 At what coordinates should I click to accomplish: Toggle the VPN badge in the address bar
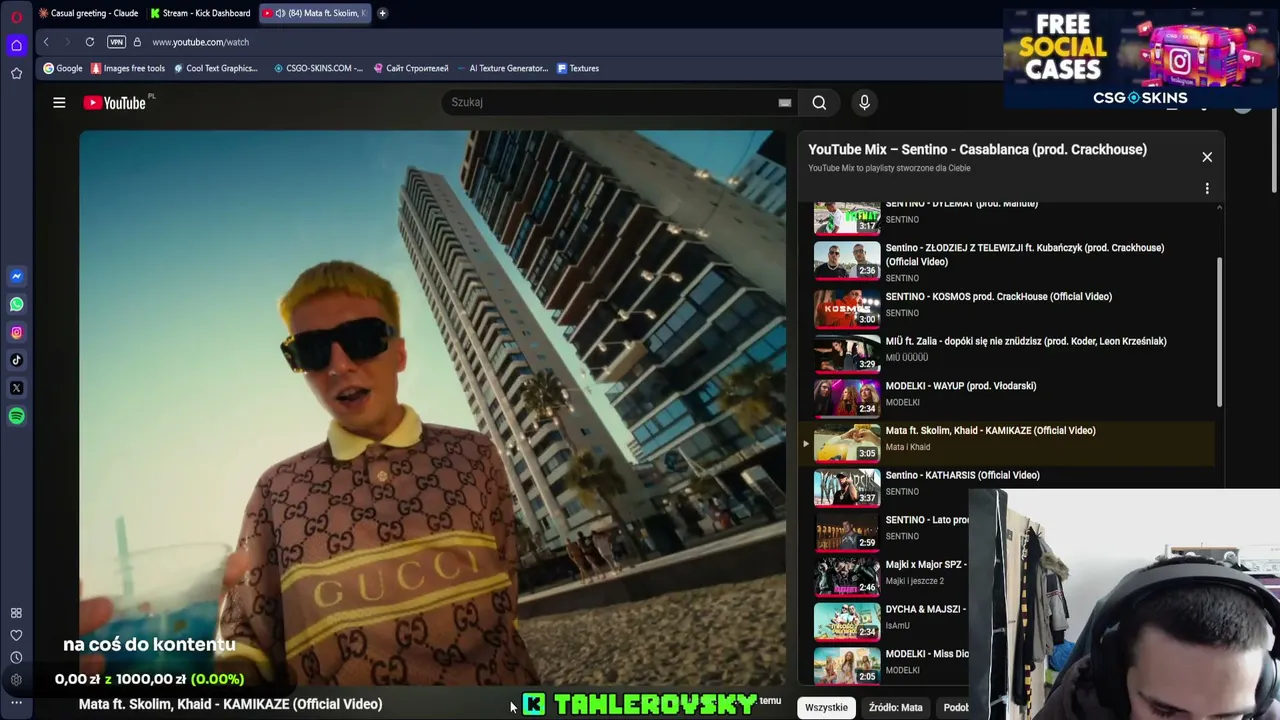tap(116, 42)
